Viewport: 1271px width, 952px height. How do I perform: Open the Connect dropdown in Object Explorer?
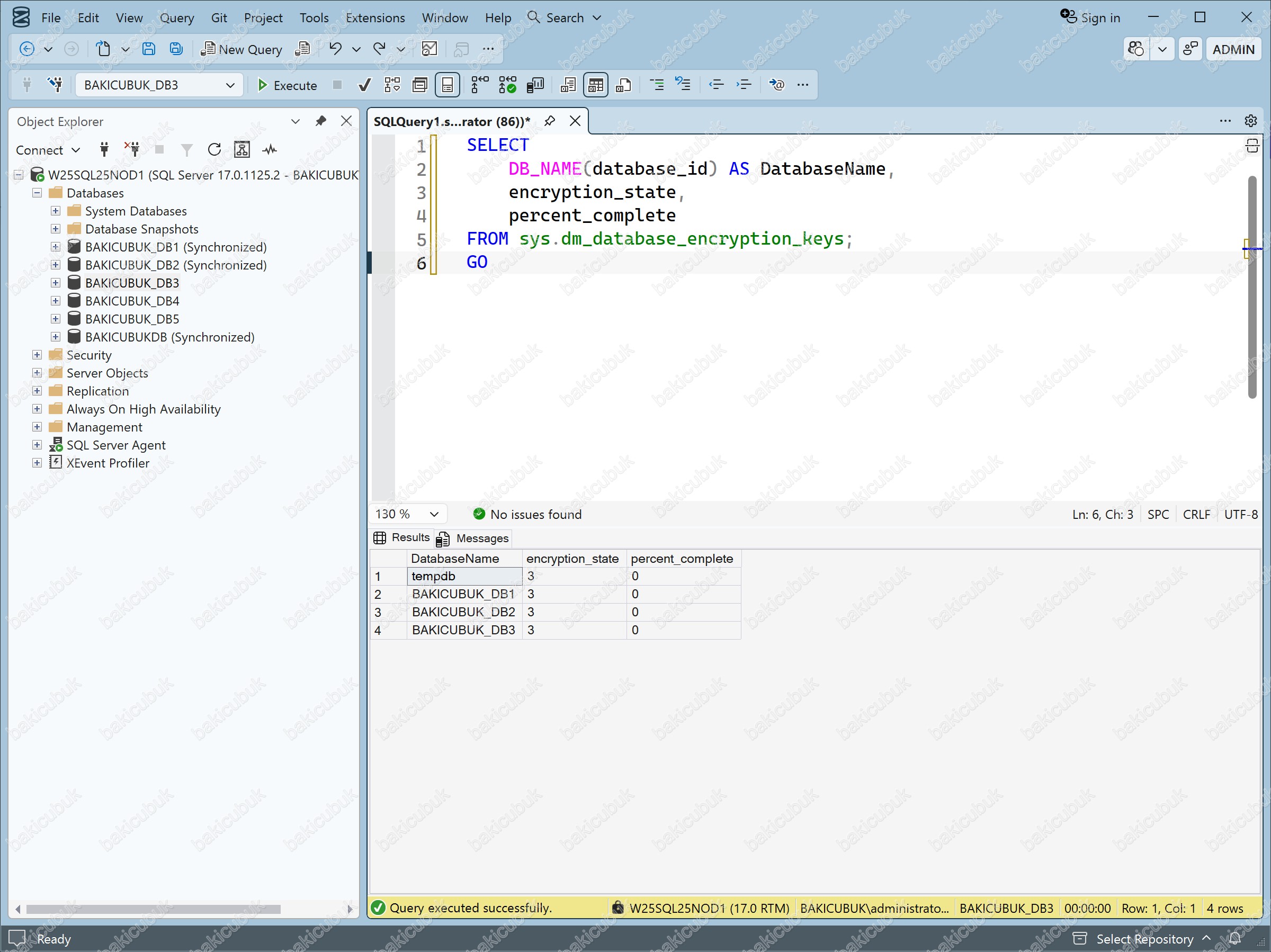48,150
